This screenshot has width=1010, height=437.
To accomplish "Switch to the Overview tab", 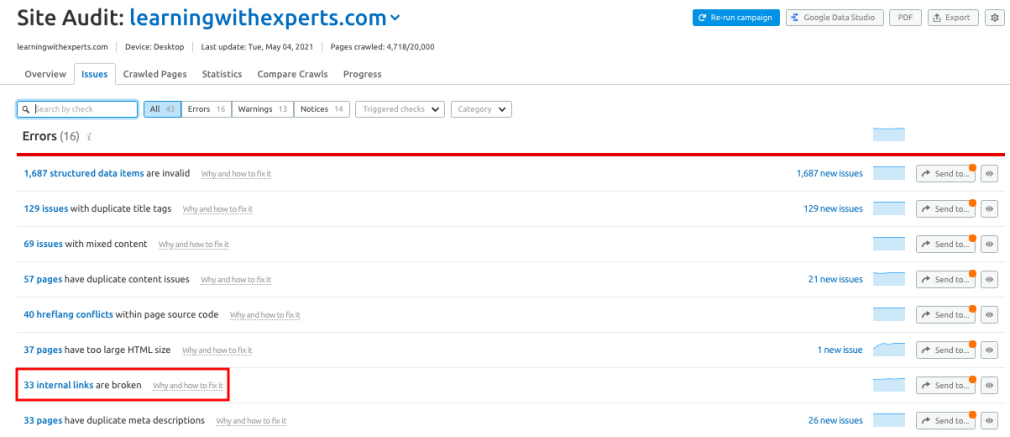I will pyautogui.click(x=45, y=74).
